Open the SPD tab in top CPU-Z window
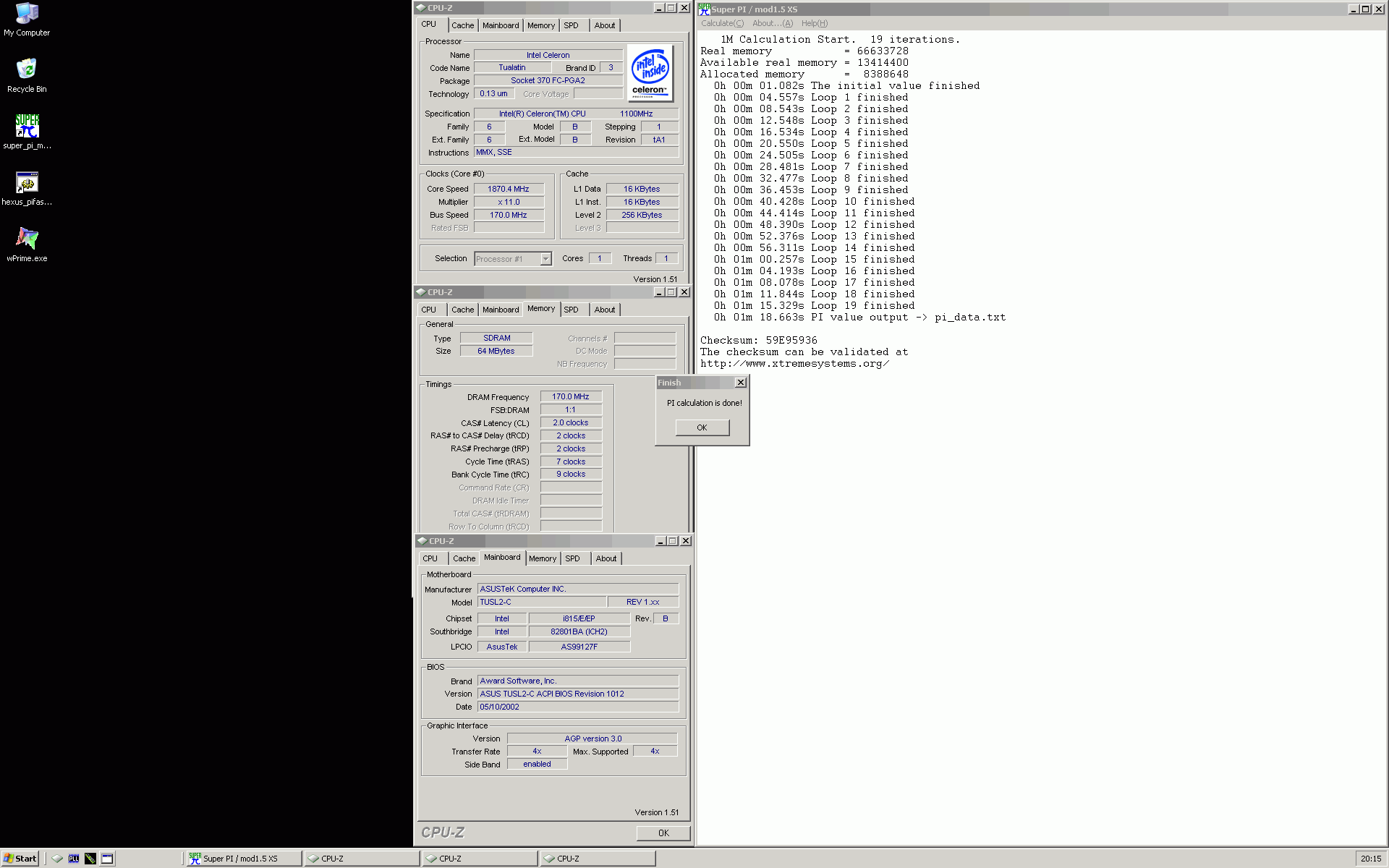Viewport: 1389px width, 868px height. [x=572, y=25]
